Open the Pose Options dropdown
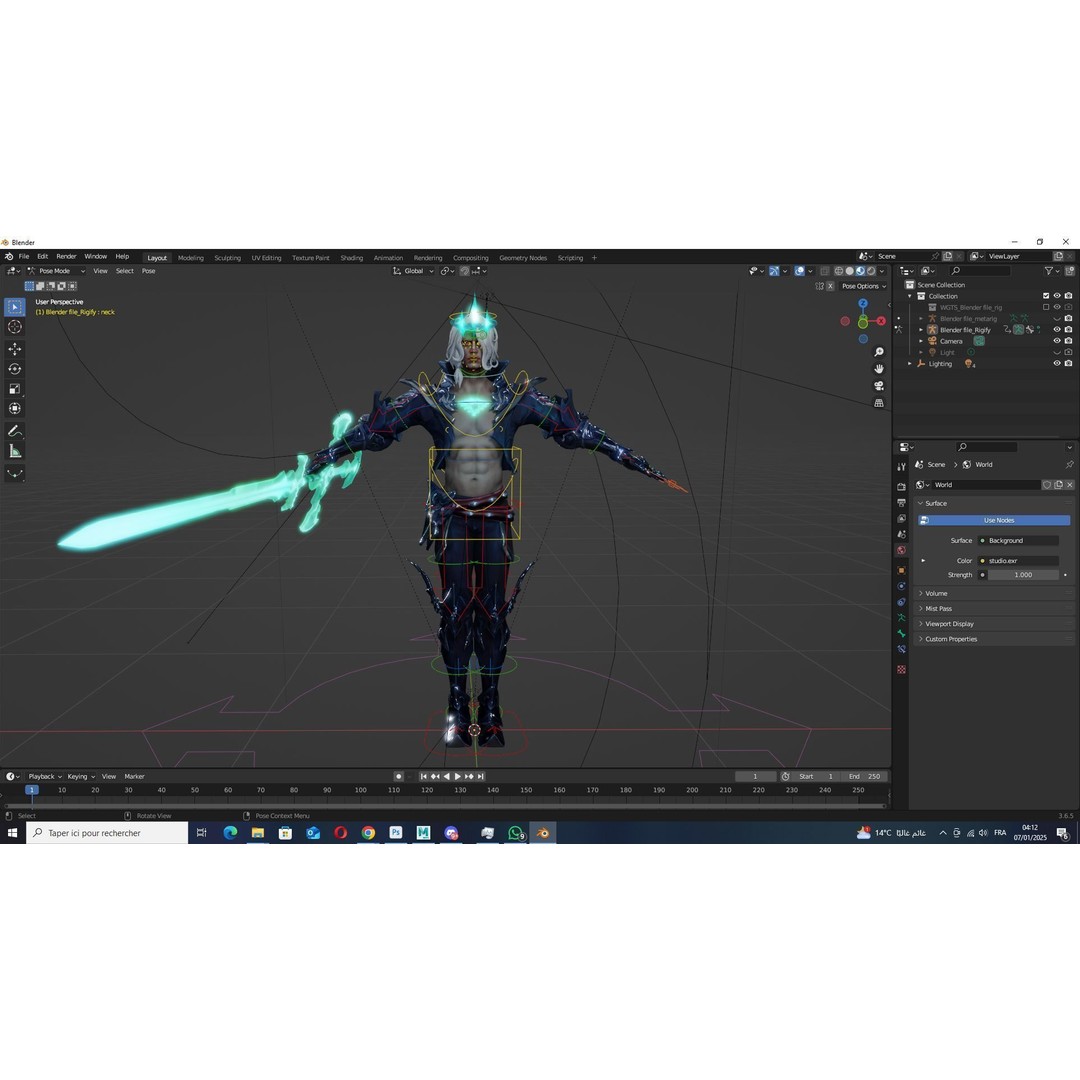The height and width of the screenshot is (1080, 1080). 864,287
